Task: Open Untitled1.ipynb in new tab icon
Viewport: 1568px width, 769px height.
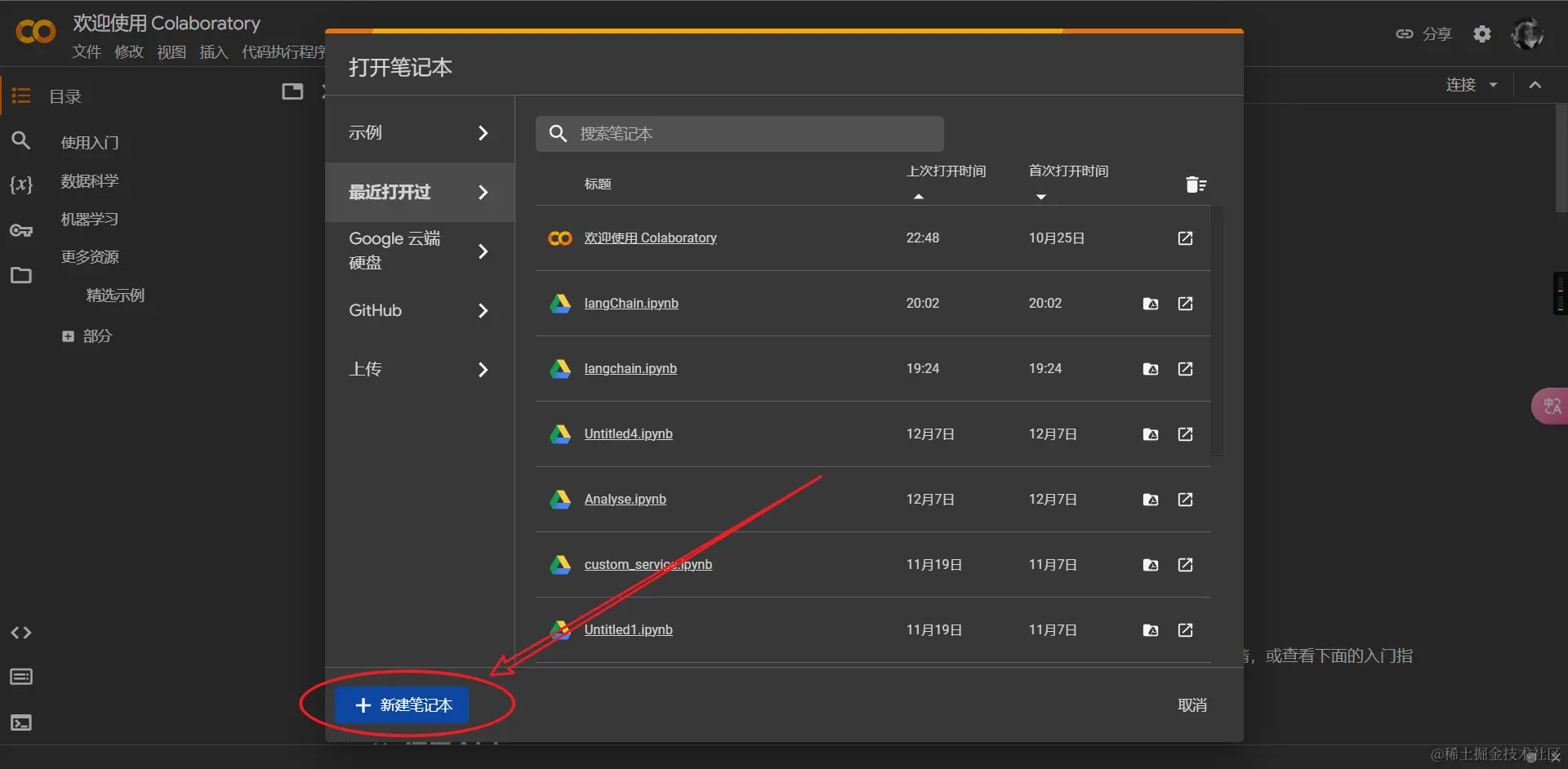Action: (1185, 630)
